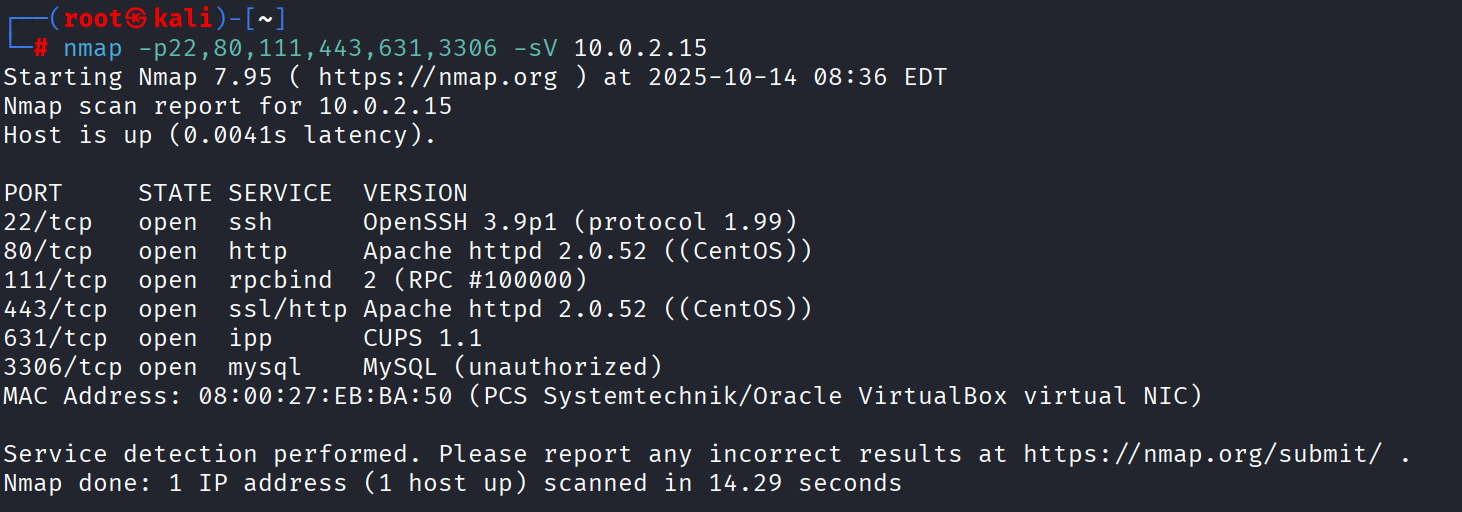Click the VERSION column header
The width and height of the screenshot is (1462, 512).
415,192
